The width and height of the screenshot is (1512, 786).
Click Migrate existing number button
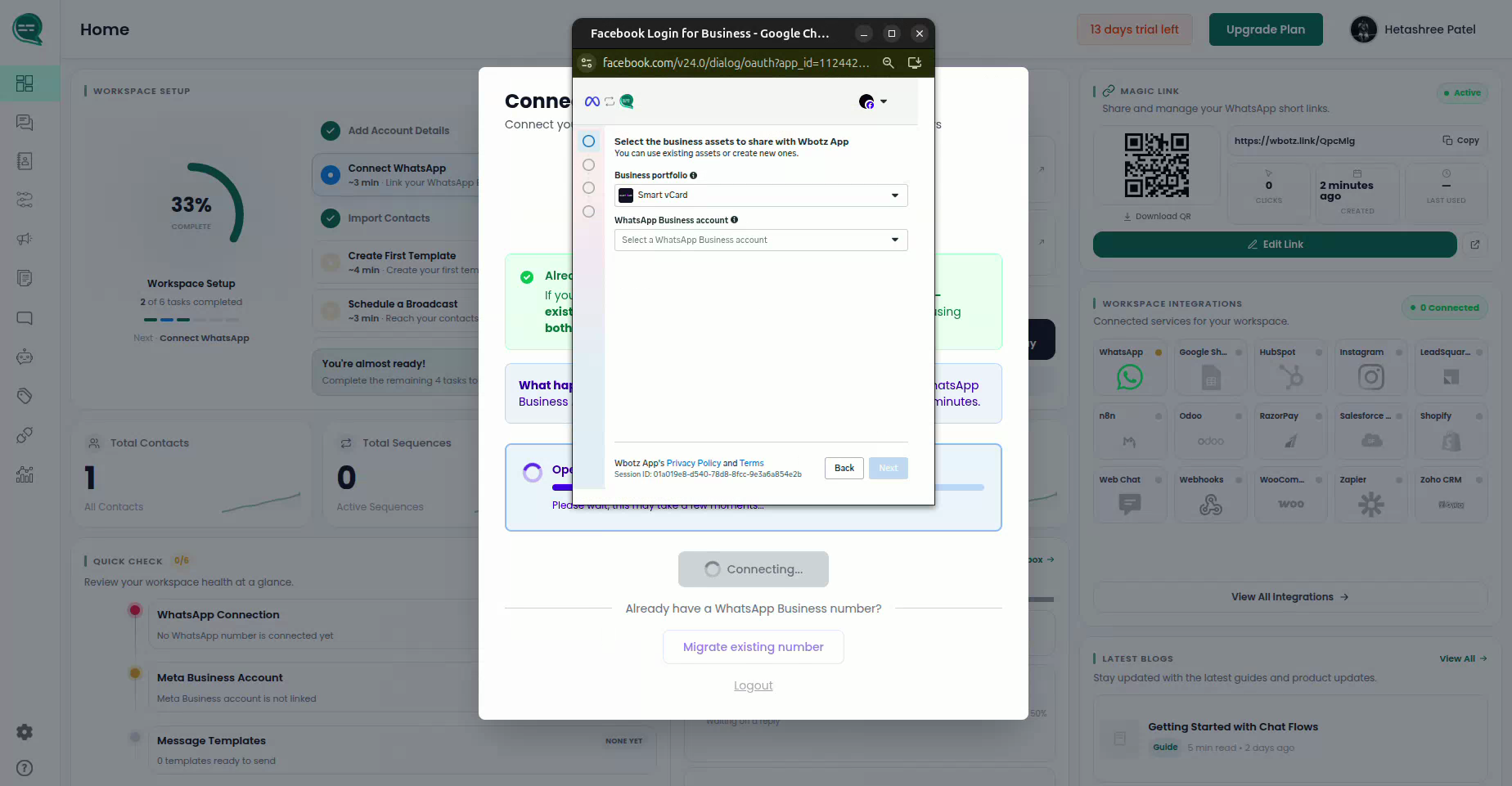754,647
